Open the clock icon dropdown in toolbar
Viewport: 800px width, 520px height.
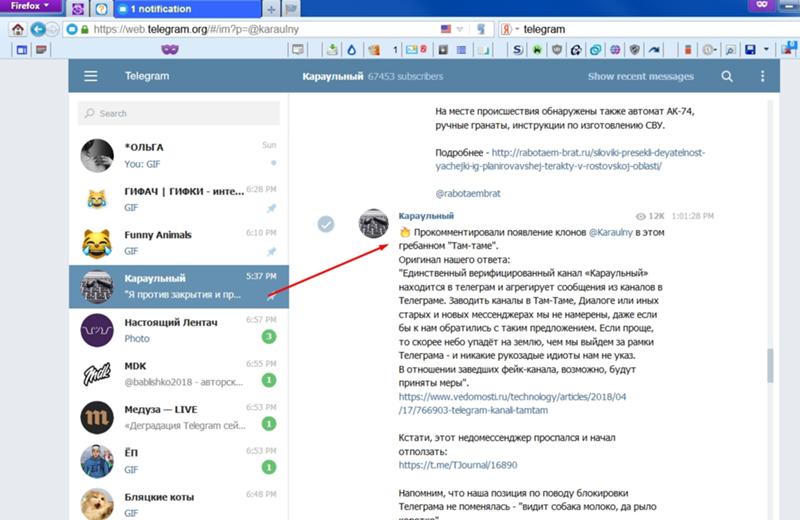[709, 49]
